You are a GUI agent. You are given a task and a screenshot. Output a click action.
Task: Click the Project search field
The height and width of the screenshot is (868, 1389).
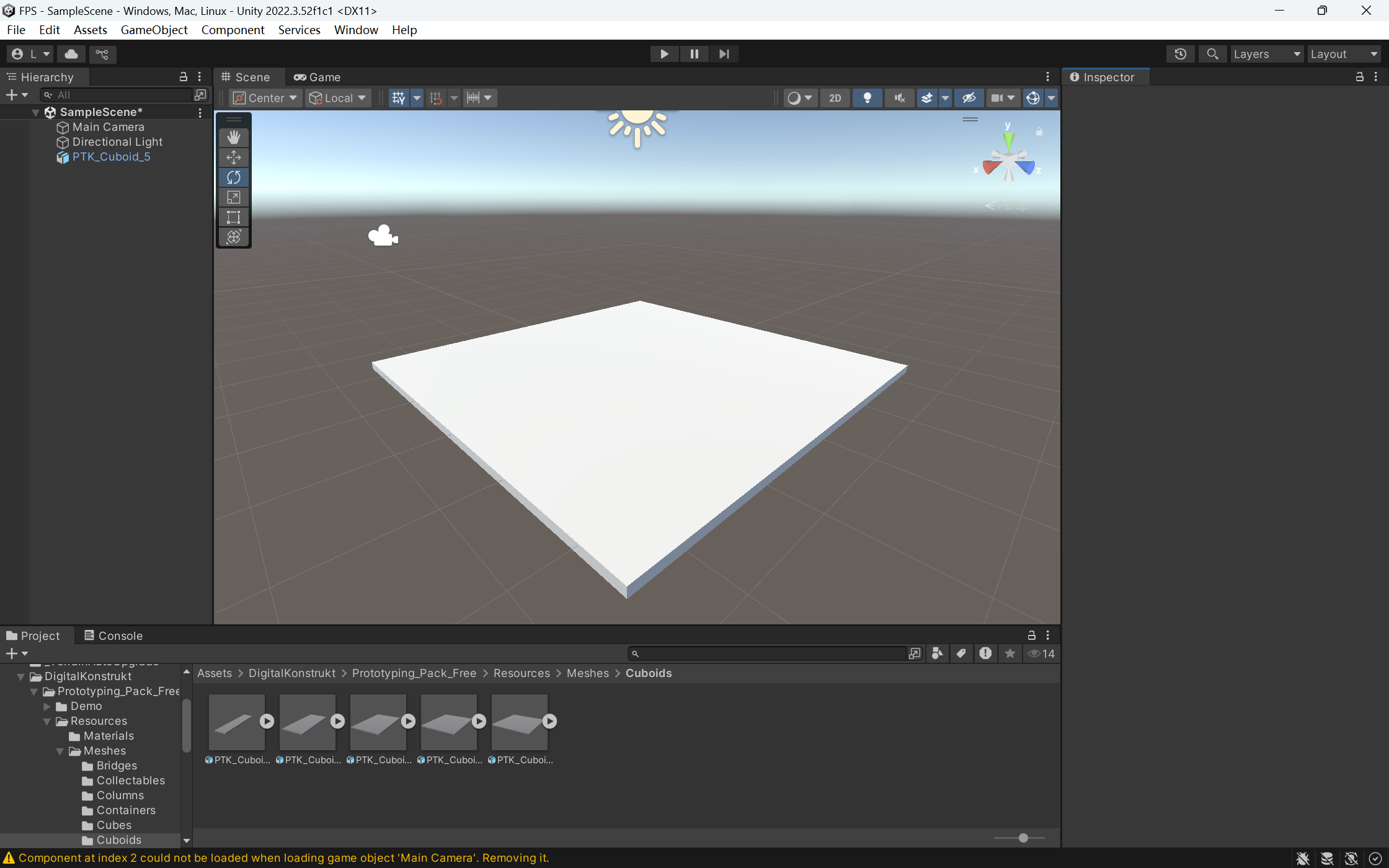[x=769, y=653]
